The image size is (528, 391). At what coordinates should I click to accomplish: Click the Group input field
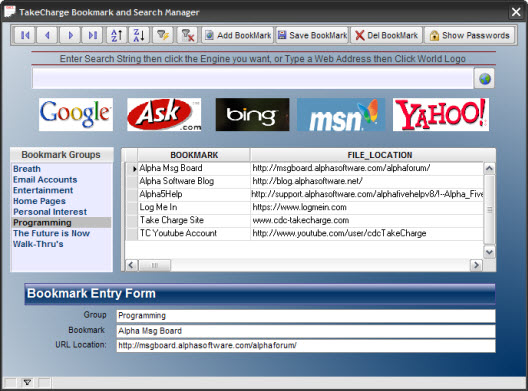click(x=306, y=316)
